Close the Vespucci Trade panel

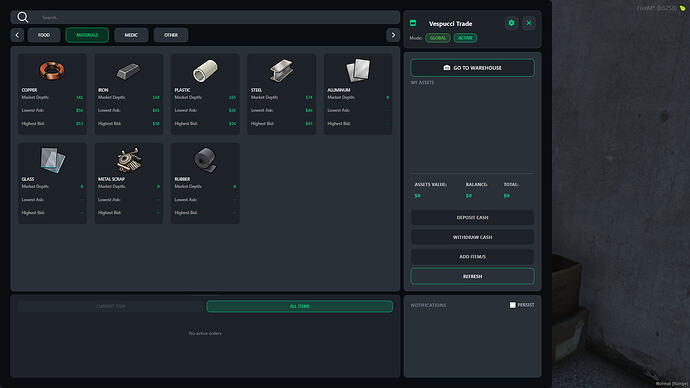pyautogui.click(x=529, y=23)
